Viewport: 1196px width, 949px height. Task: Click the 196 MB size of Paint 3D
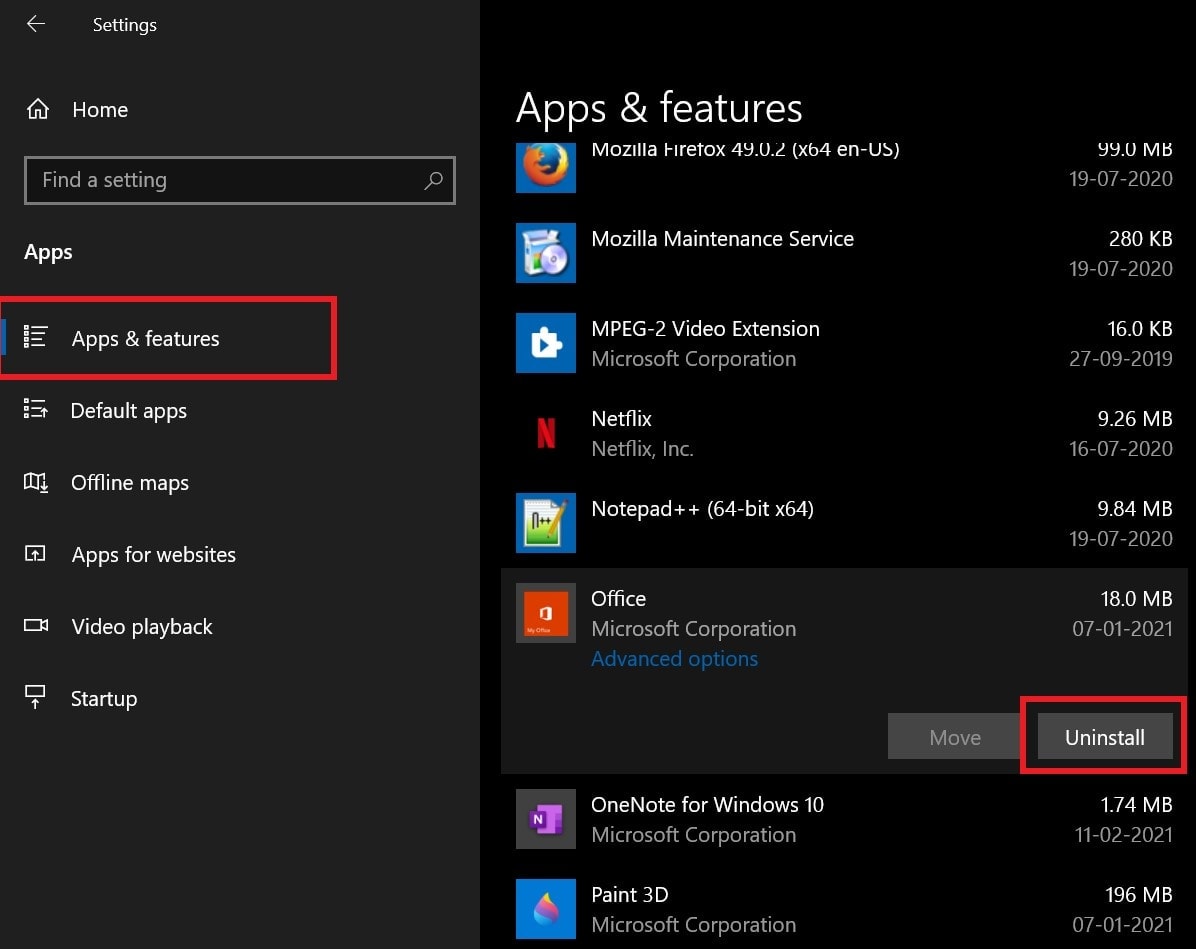pyautogui.click(x=1138, y=895)
